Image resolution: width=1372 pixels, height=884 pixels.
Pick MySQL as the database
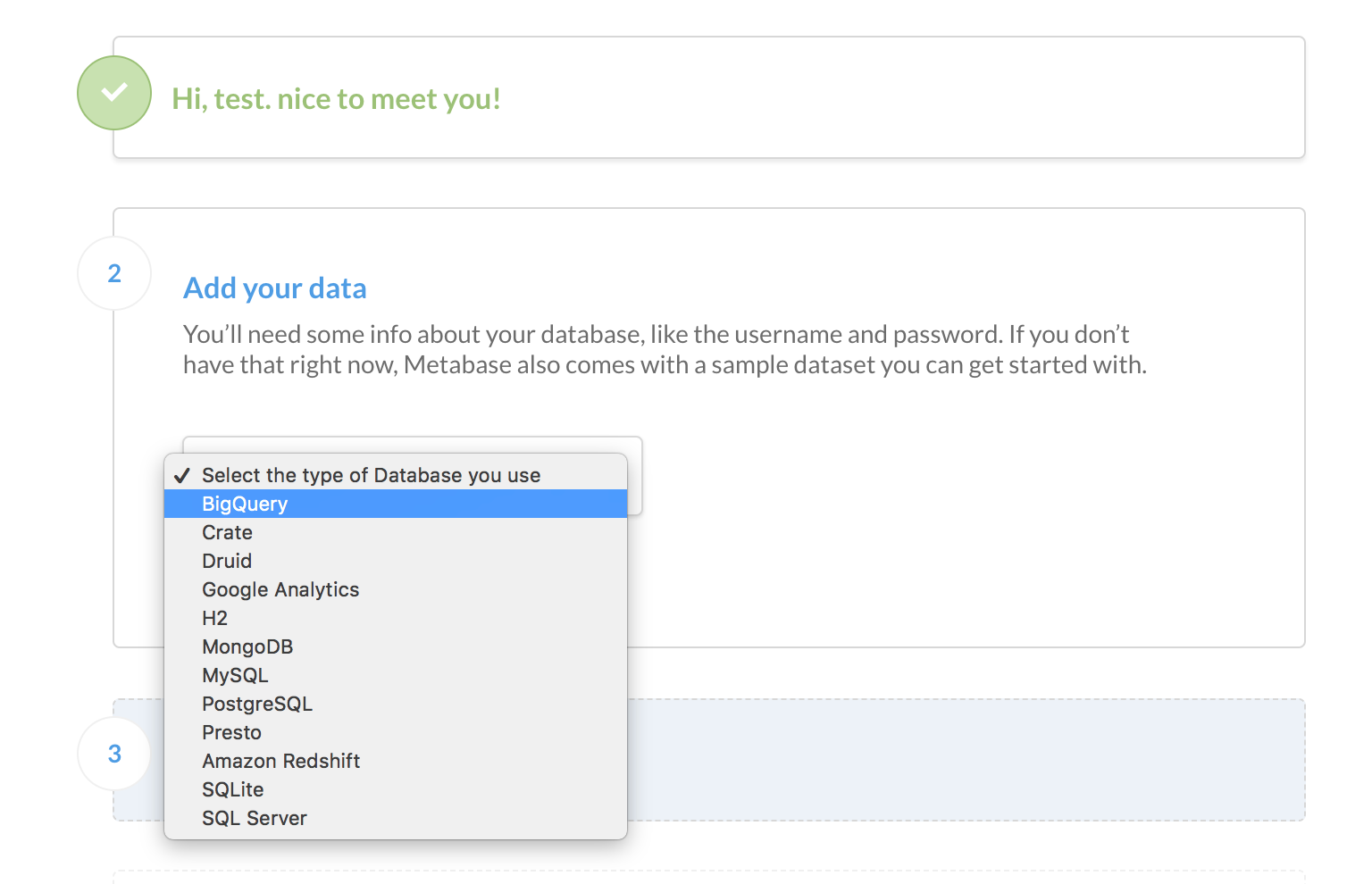tap(396, 675)
